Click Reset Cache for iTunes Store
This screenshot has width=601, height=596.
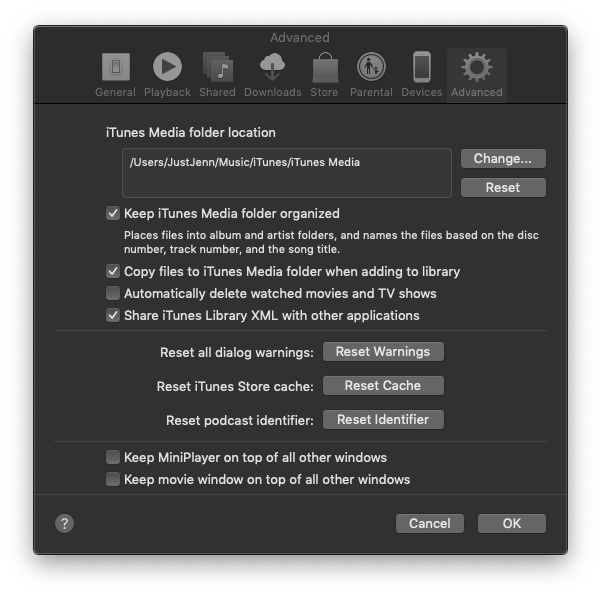tap(383, 385)
